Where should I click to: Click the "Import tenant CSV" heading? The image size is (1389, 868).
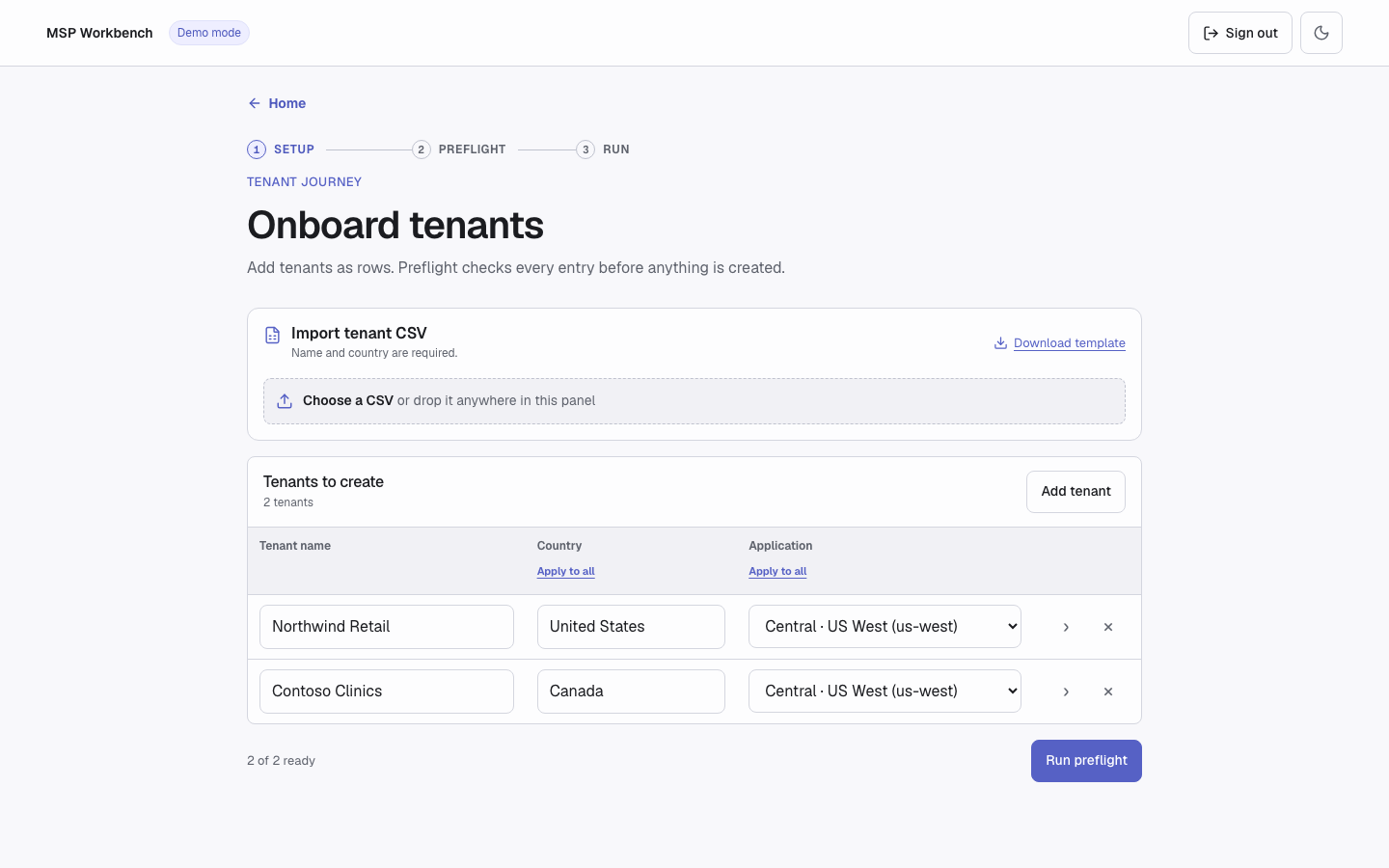359,334
